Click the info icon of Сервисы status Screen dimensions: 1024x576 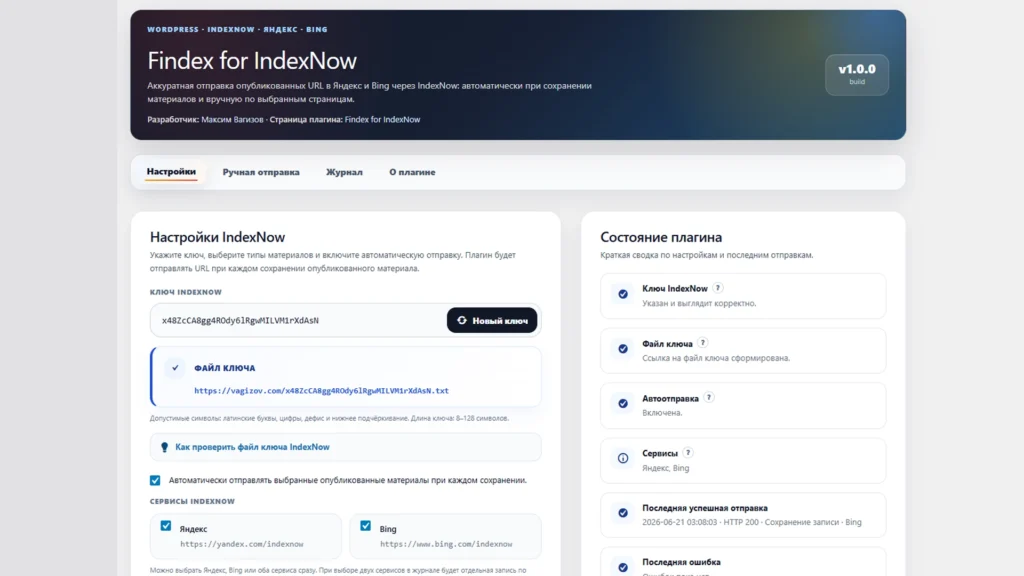[623, 458]
